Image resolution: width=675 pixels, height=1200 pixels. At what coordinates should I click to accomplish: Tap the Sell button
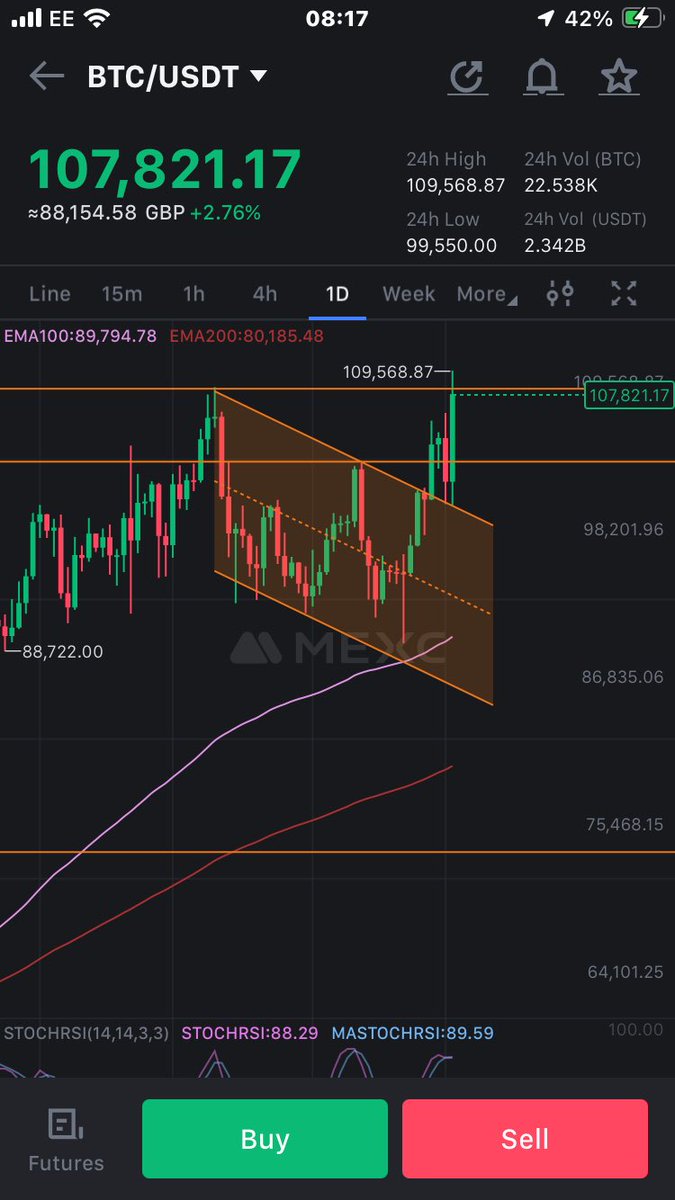pos(525,1139)
